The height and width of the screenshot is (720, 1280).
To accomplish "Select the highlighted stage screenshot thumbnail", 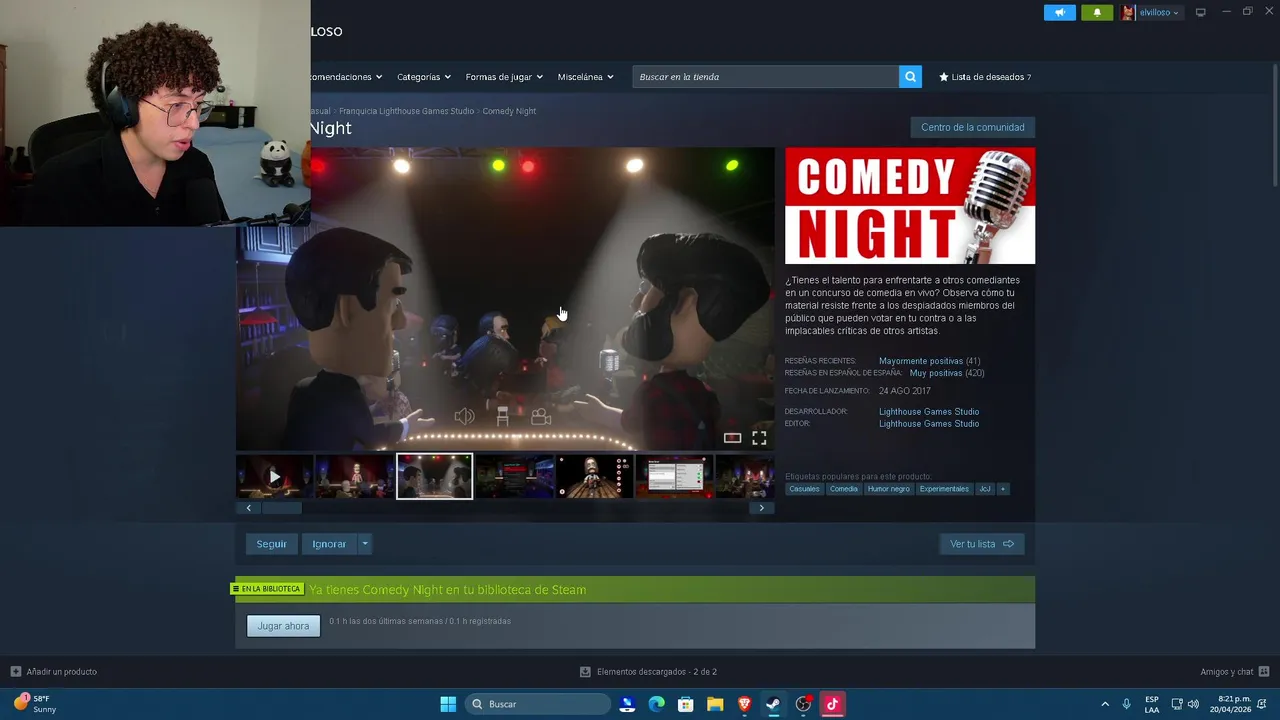I will pos(434,477).
